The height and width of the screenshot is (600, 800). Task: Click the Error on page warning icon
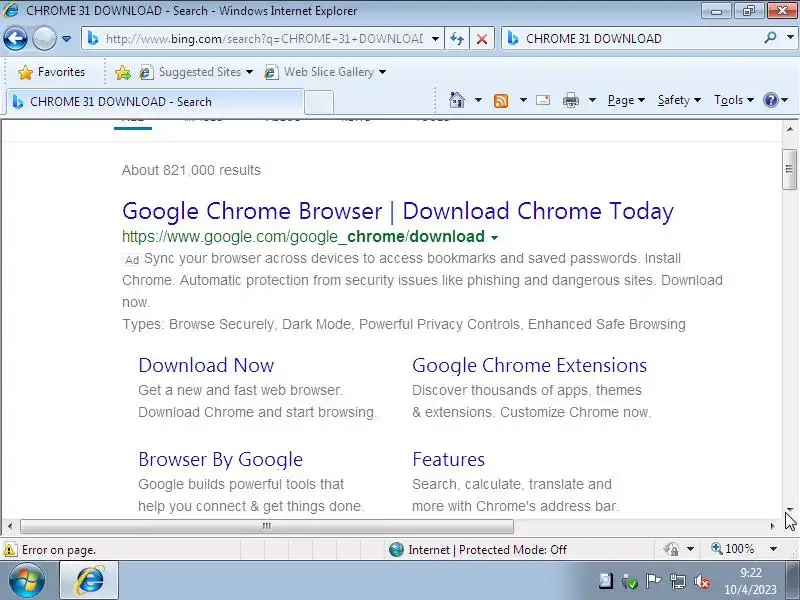coord(10,550)
